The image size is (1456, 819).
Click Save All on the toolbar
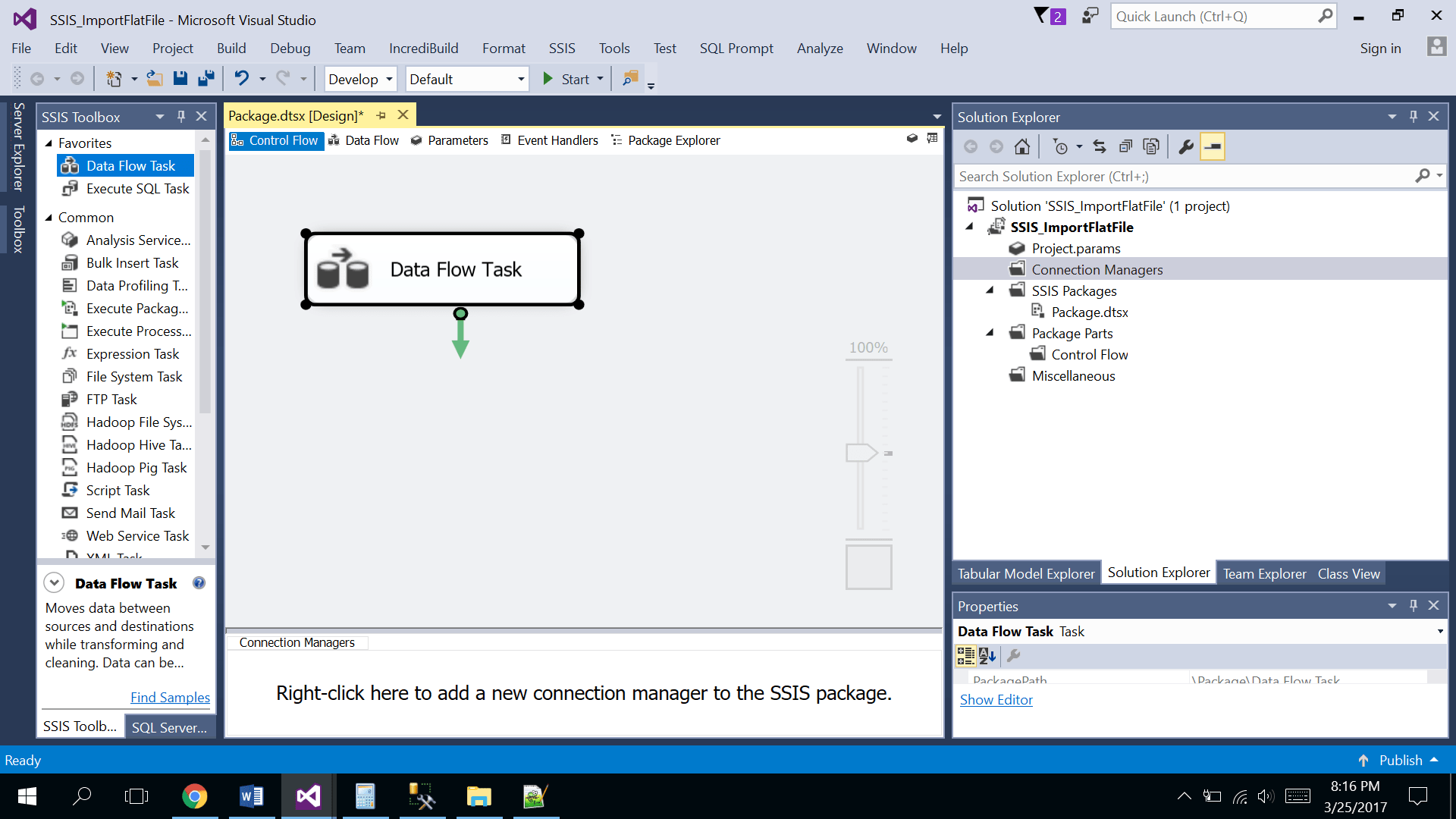point(206,78)
